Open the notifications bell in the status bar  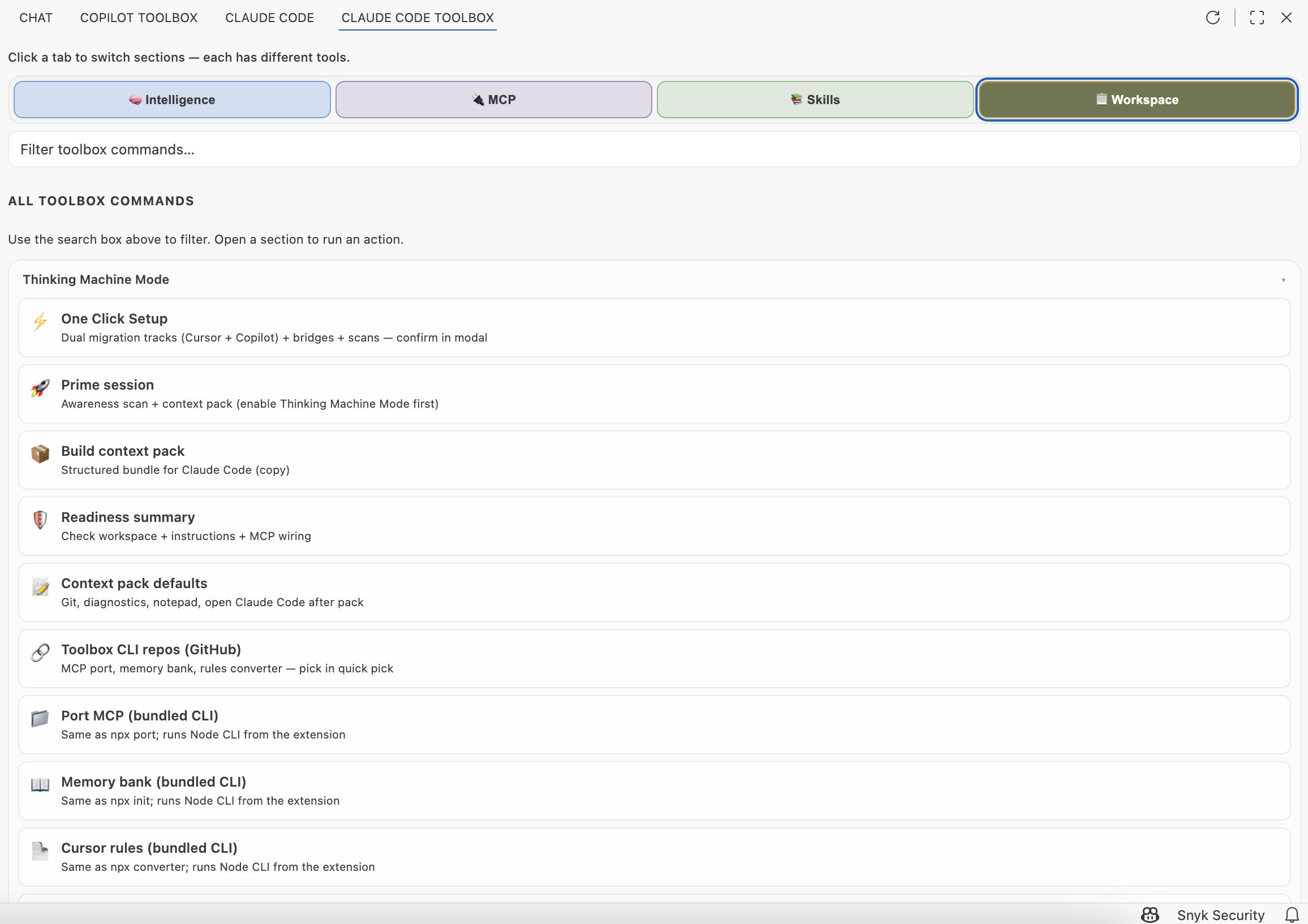pyautogui.click(x=1292, y=915)
